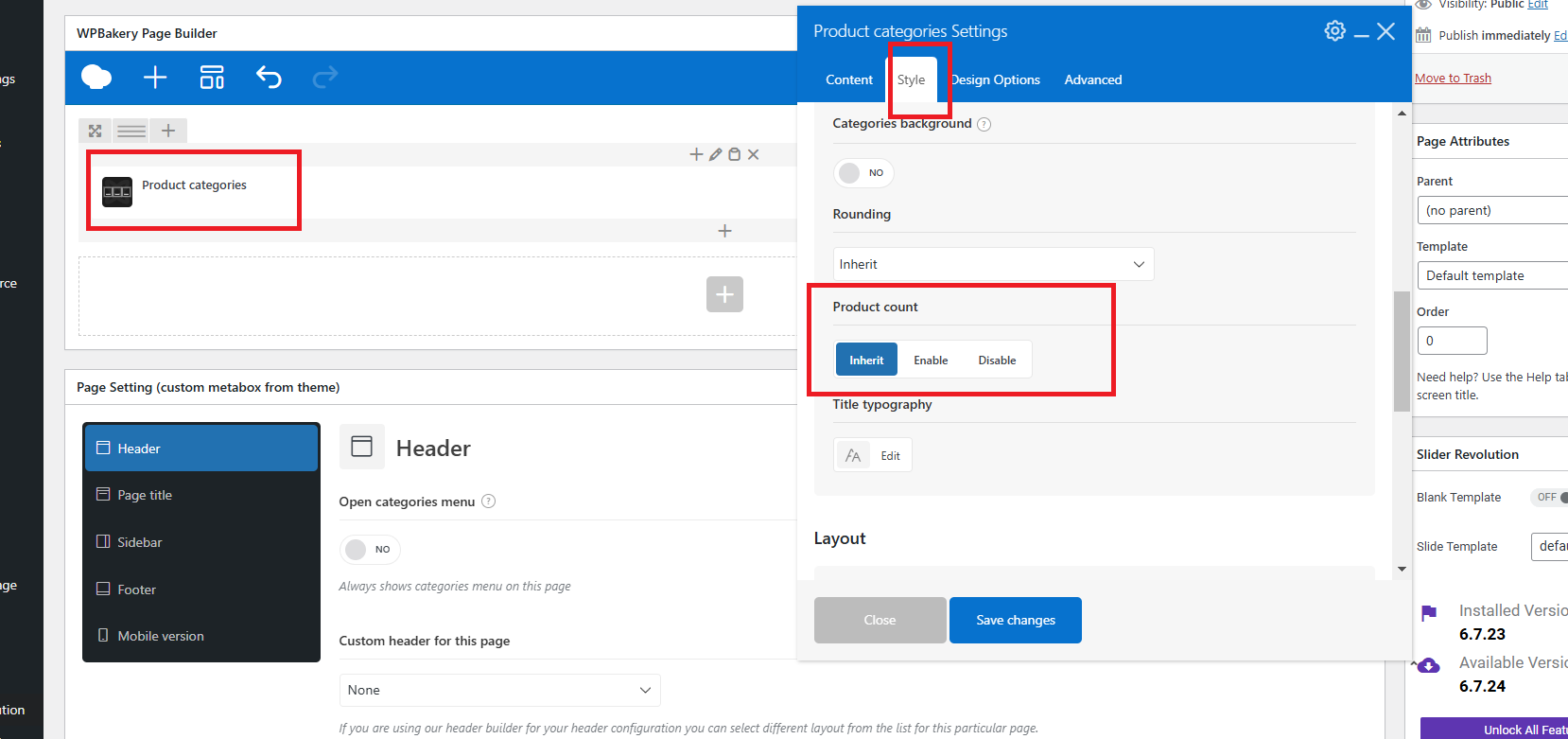Toggle the Blank Template switch
This screenshot has height=739, width=1568.
point(1549,497)
